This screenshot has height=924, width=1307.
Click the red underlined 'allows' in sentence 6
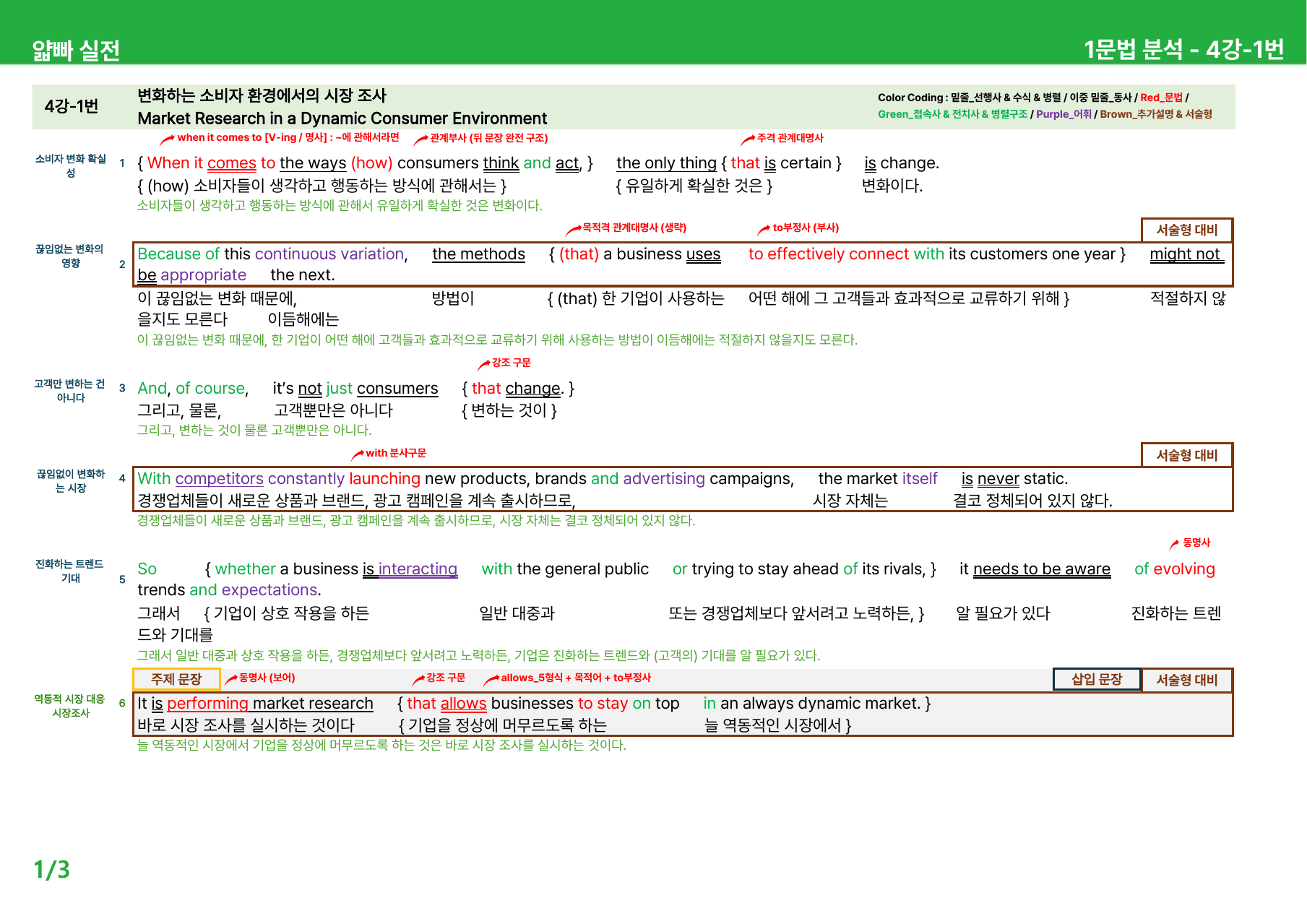[x=463, y=704]
